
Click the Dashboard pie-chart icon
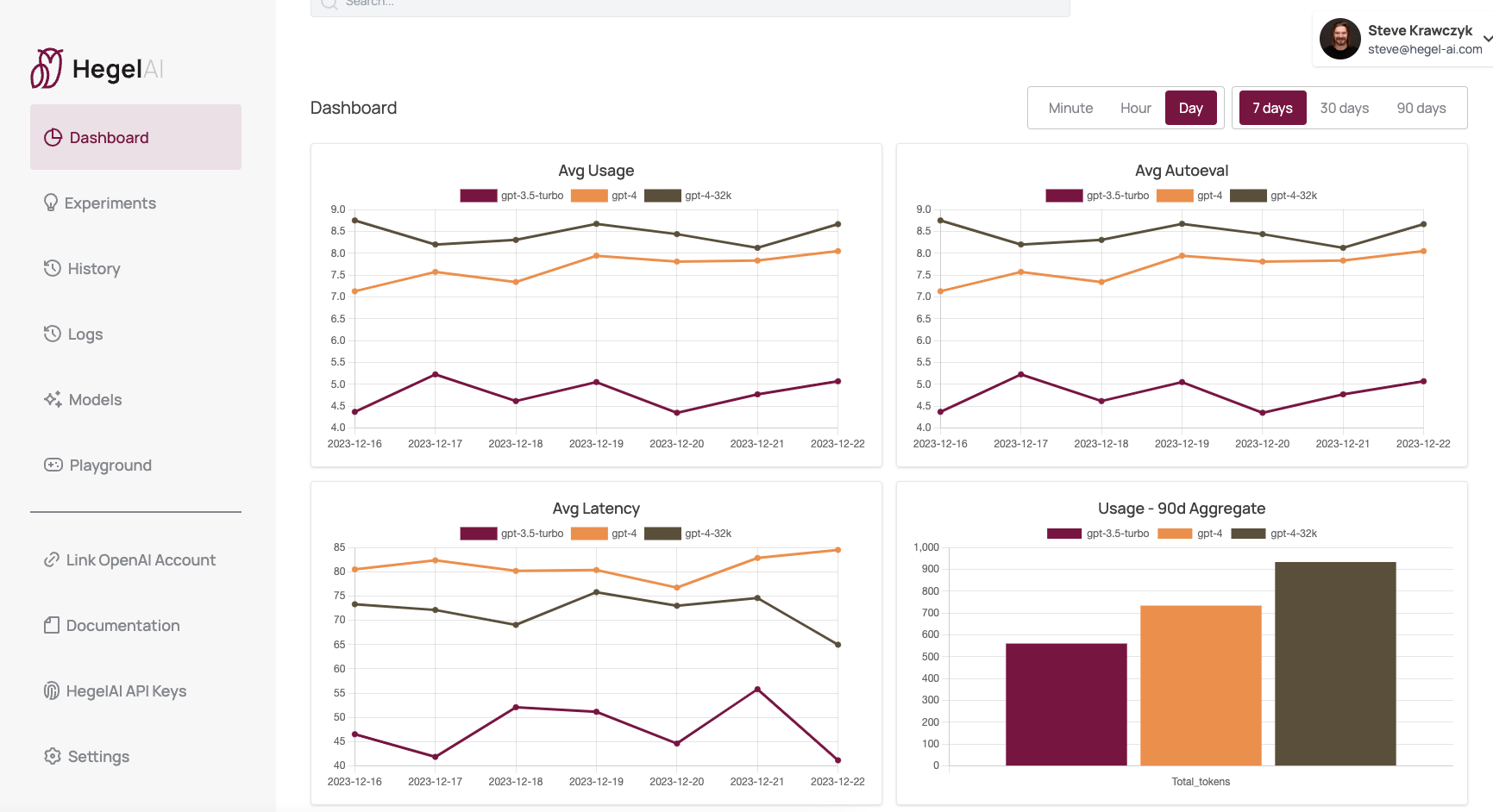[x=53, y=137]
